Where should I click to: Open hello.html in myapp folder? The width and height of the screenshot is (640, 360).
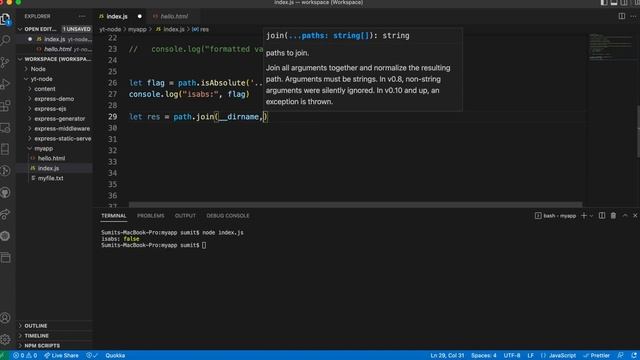pyautogui.click(x=55, y=158)
